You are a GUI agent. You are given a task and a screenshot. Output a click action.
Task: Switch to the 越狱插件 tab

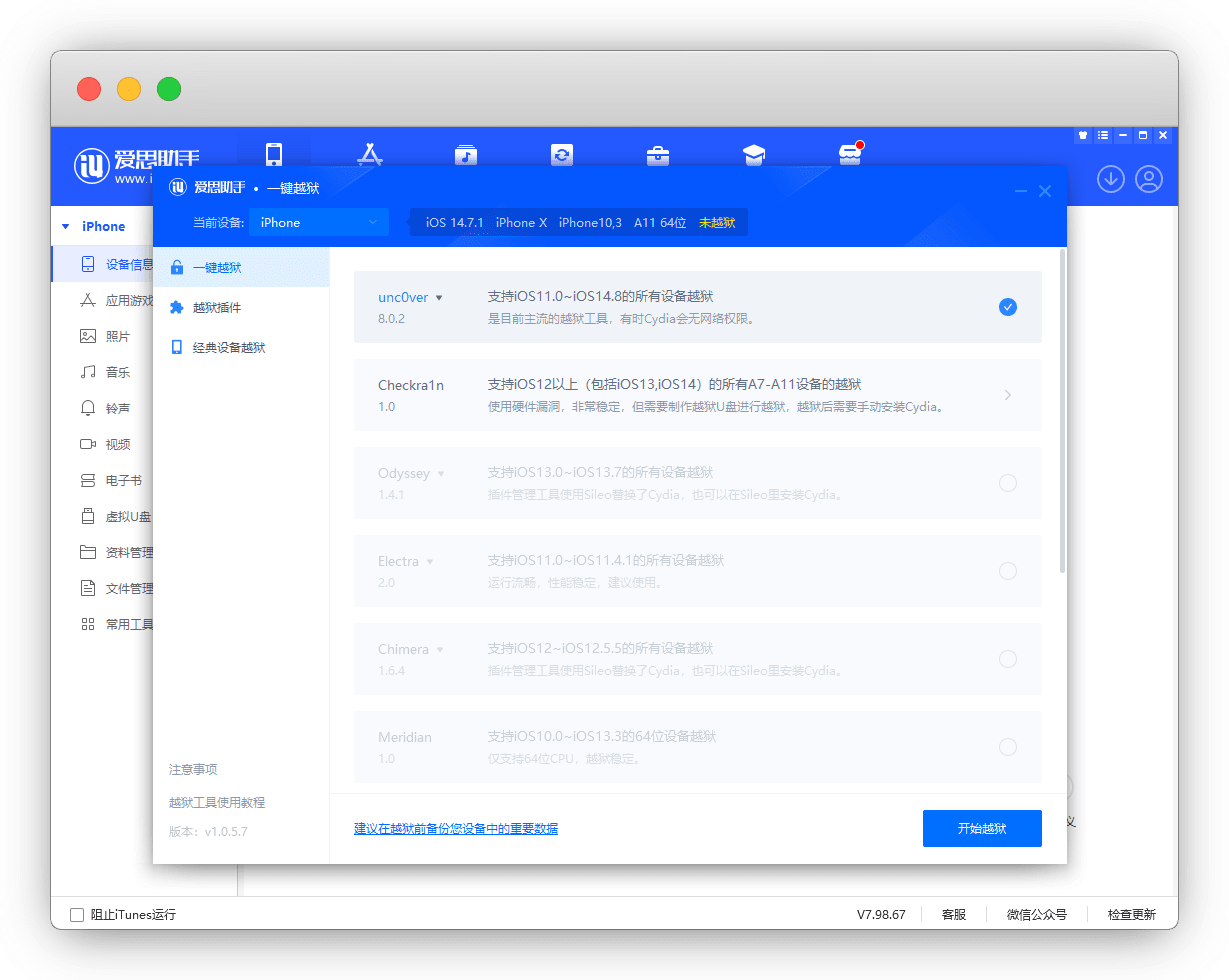coord(217,307)
